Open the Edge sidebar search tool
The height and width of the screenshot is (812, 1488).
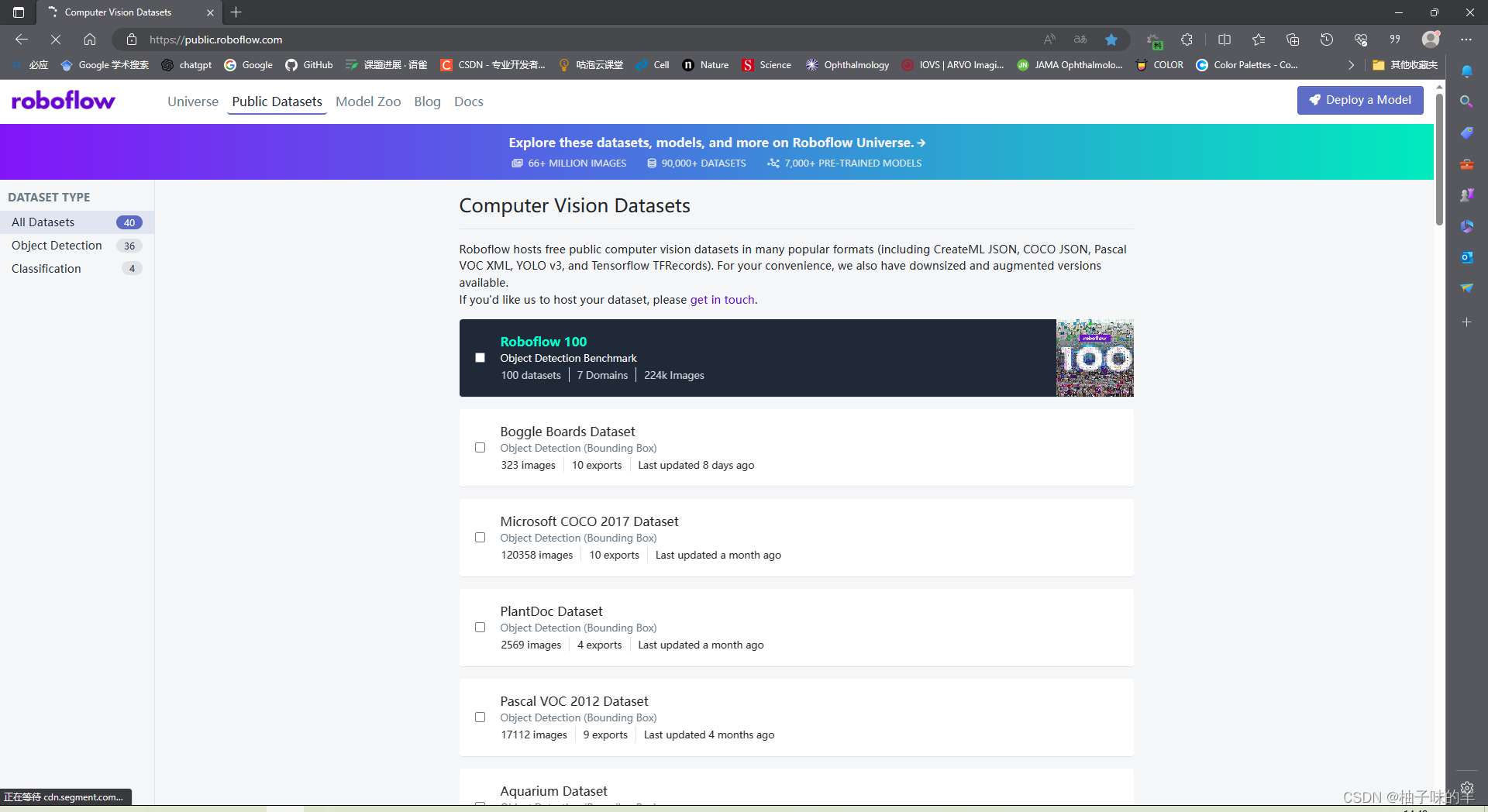click(1466, 101)
